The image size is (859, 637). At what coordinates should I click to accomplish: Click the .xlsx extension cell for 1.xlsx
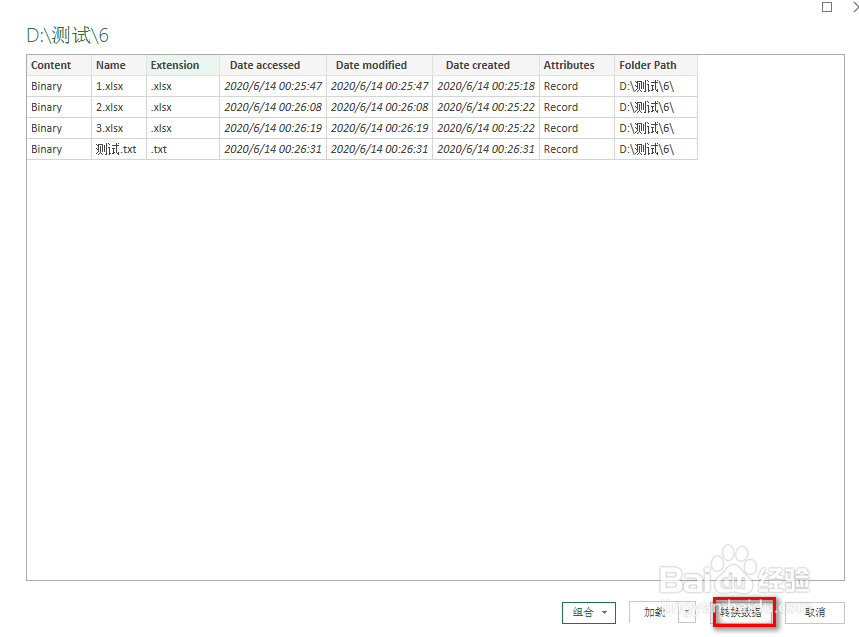(183, 87)
